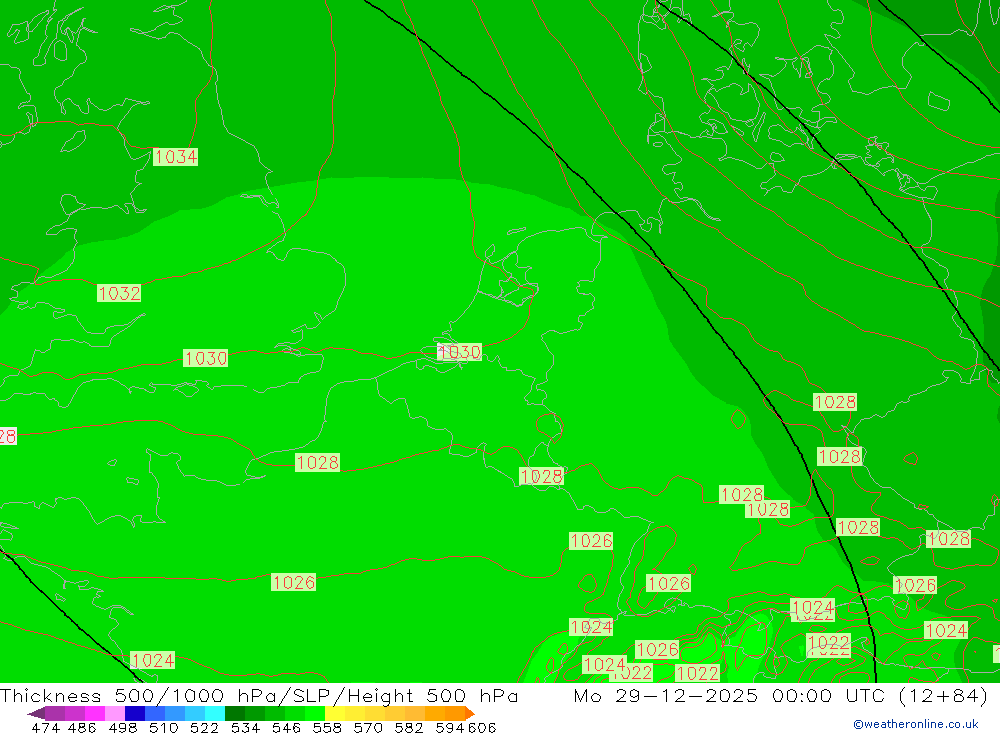Click the orange arrow at legend's high end
Screen dimensions: 1000x733
(470, 713)
